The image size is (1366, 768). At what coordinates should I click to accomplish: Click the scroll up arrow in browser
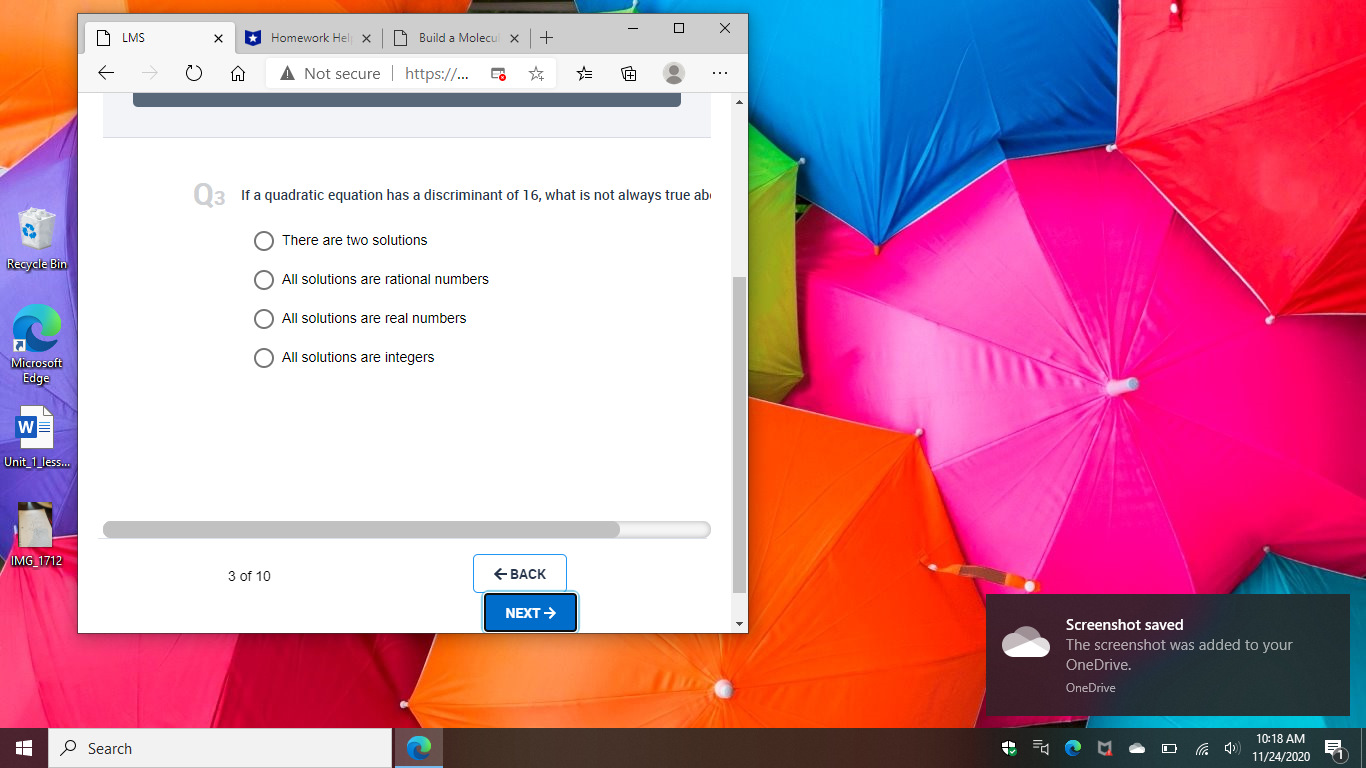(x=739, y=102)
